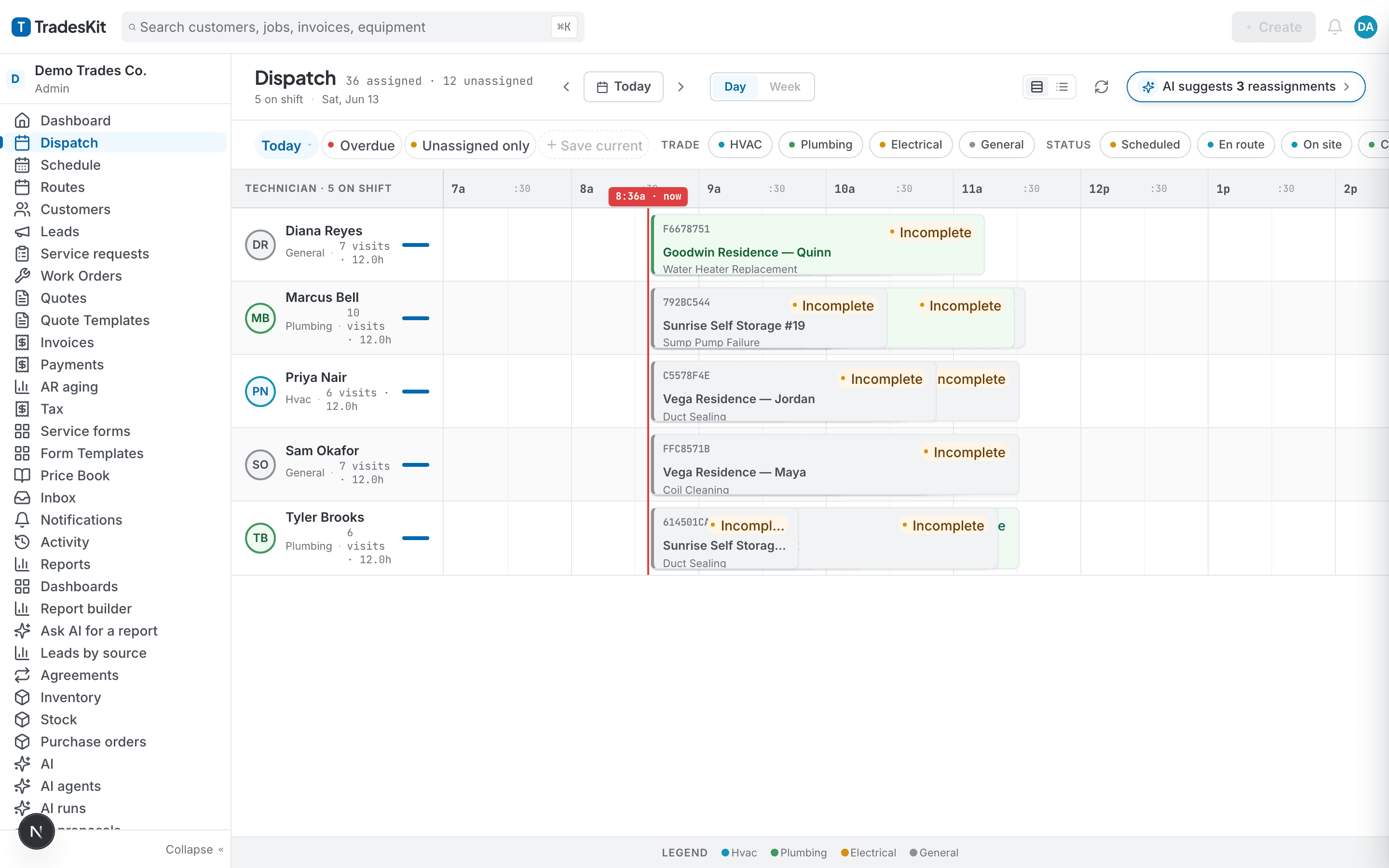
Task: Click the Schedule calendar icon
Action: (x=22, y=165)
